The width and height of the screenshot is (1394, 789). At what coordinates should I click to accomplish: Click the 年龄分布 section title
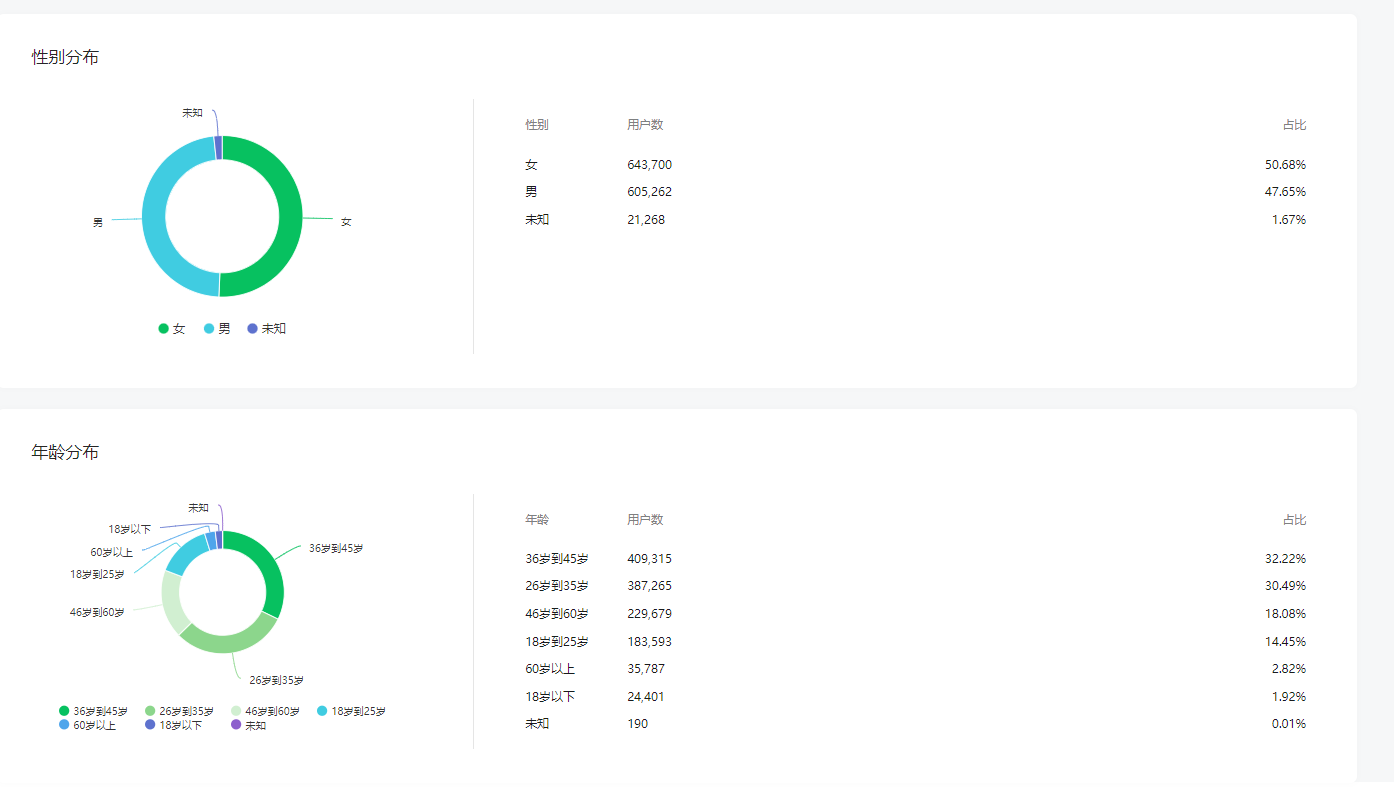click(x=65, y=452)
